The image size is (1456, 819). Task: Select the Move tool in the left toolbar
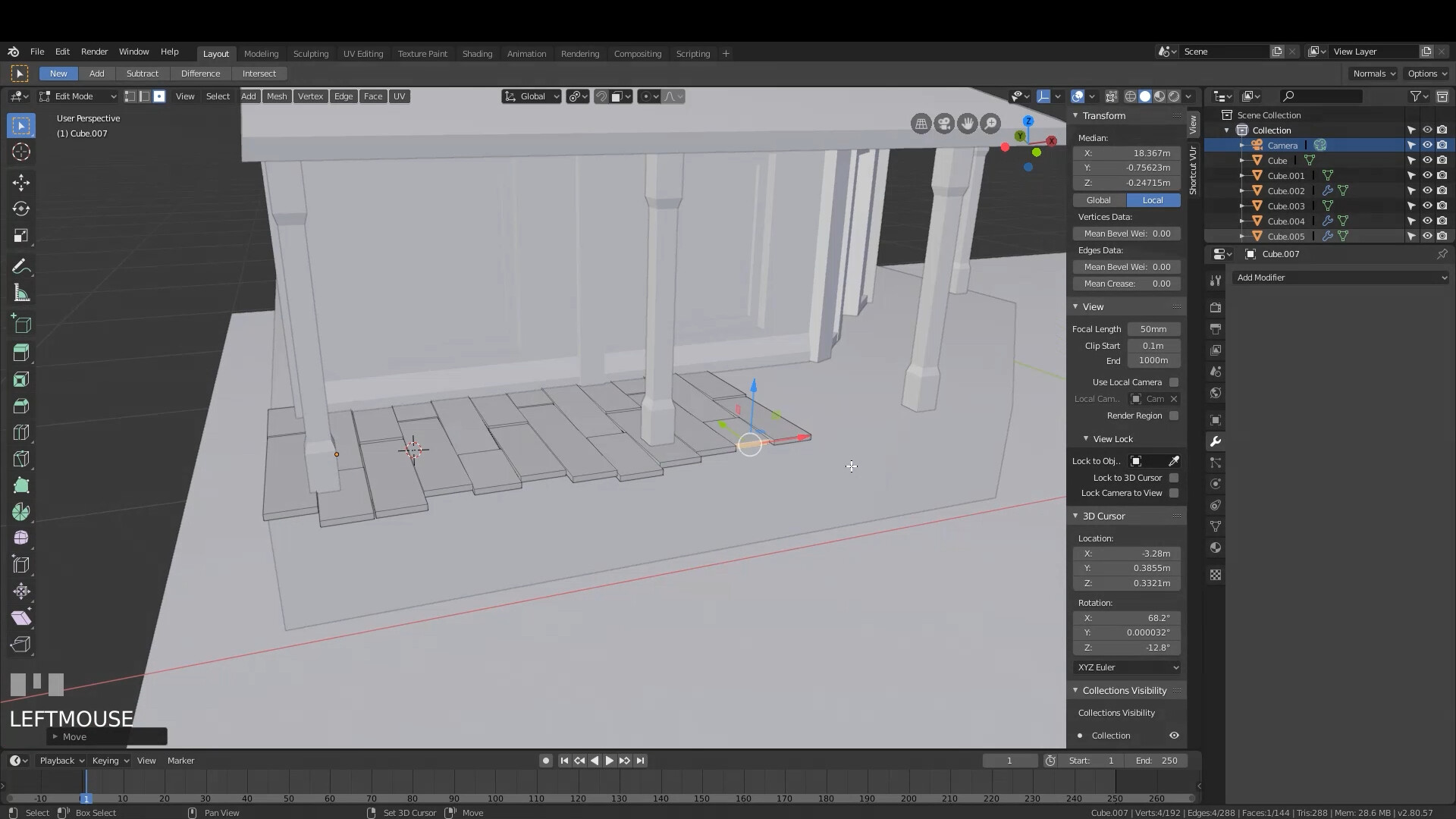coord(20,182)
